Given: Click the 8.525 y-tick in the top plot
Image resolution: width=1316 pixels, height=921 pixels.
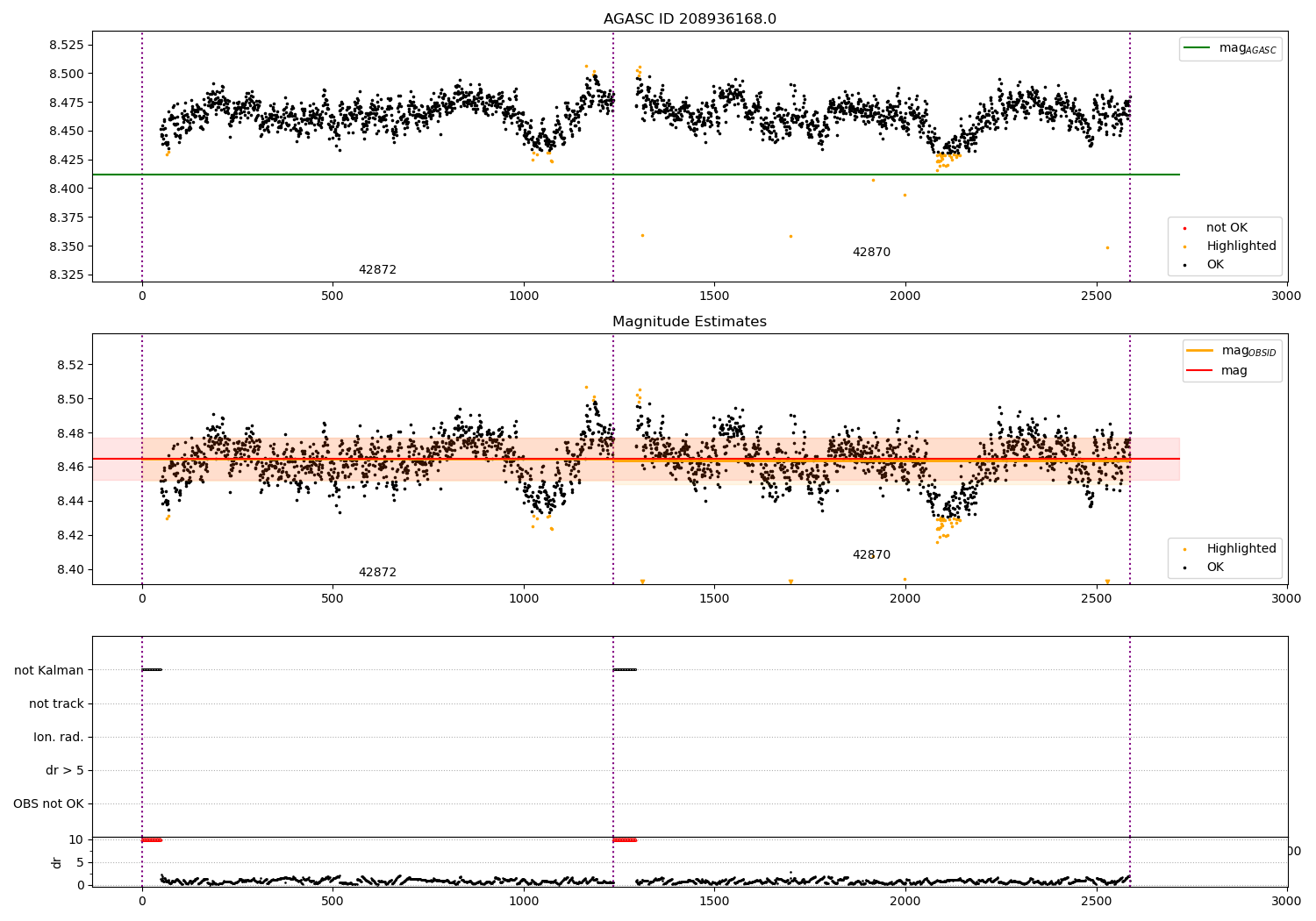Looking at the screenshot, I should point(67,45).
